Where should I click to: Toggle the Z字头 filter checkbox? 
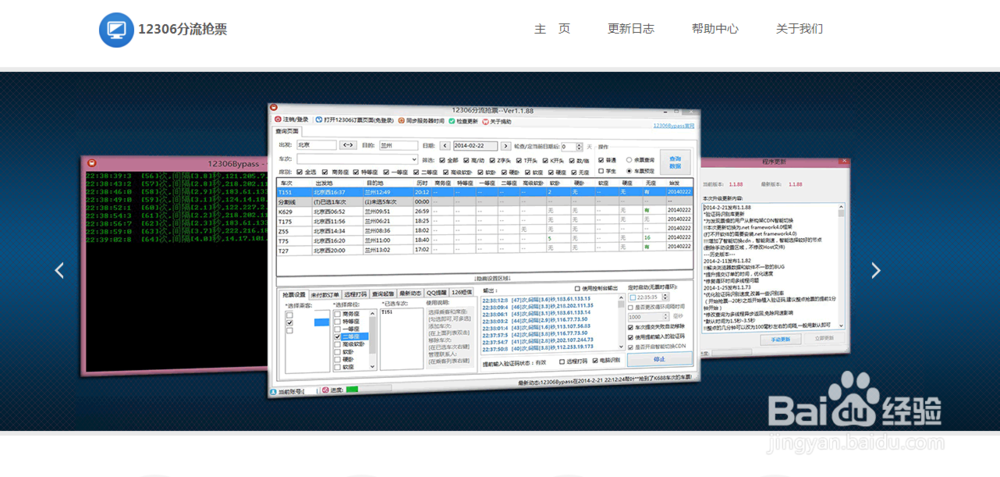(492, 161)
